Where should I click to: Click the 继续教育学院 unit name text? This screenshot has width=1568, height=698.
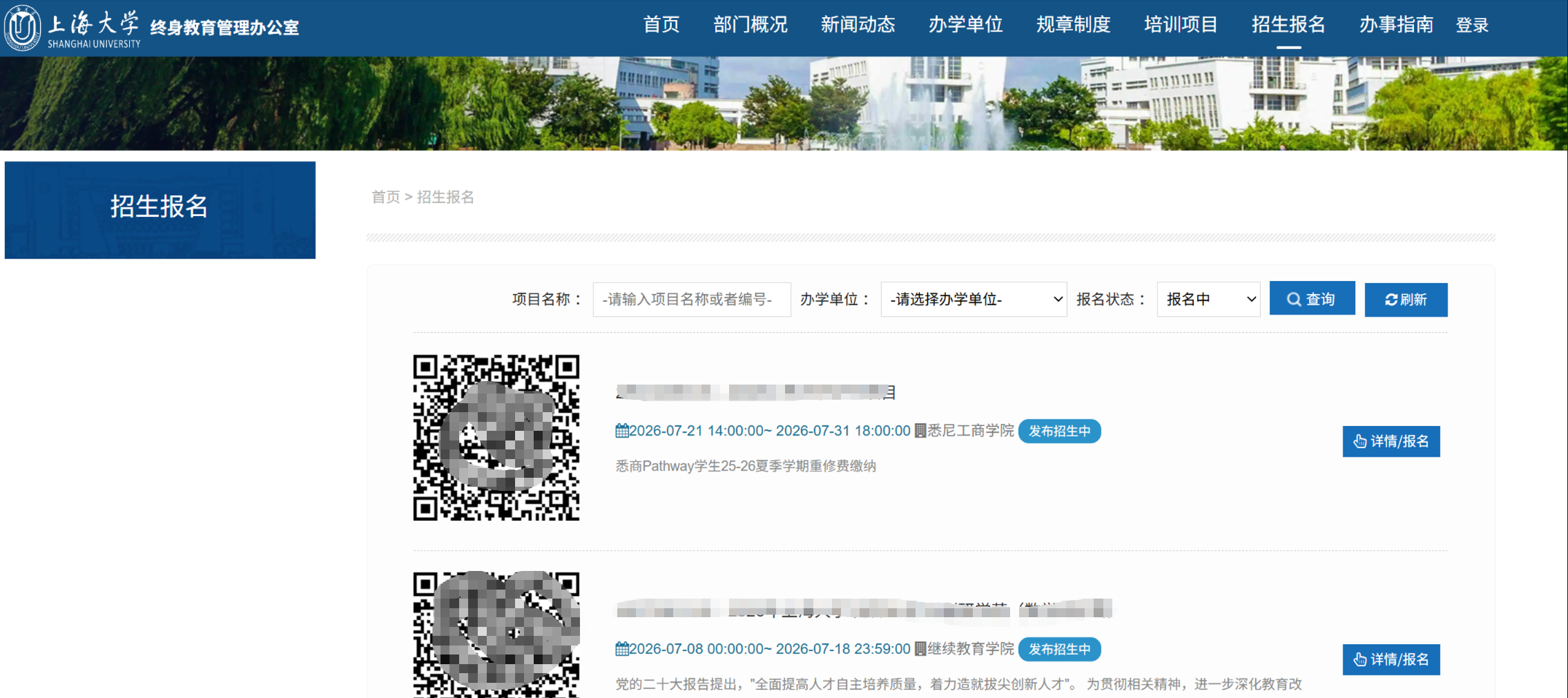(971, 649)
